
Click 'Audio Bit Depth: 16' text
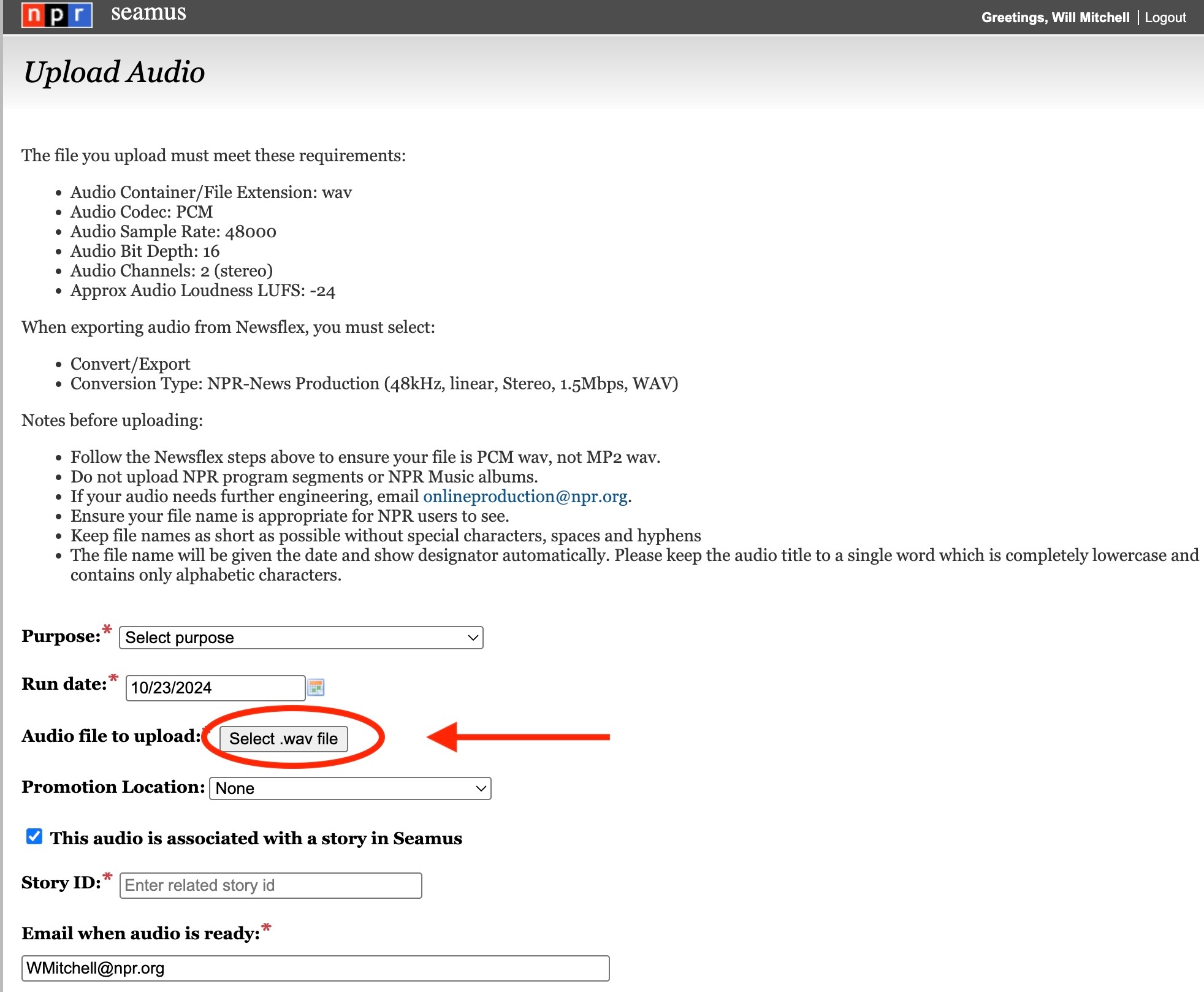coord(145,251)
